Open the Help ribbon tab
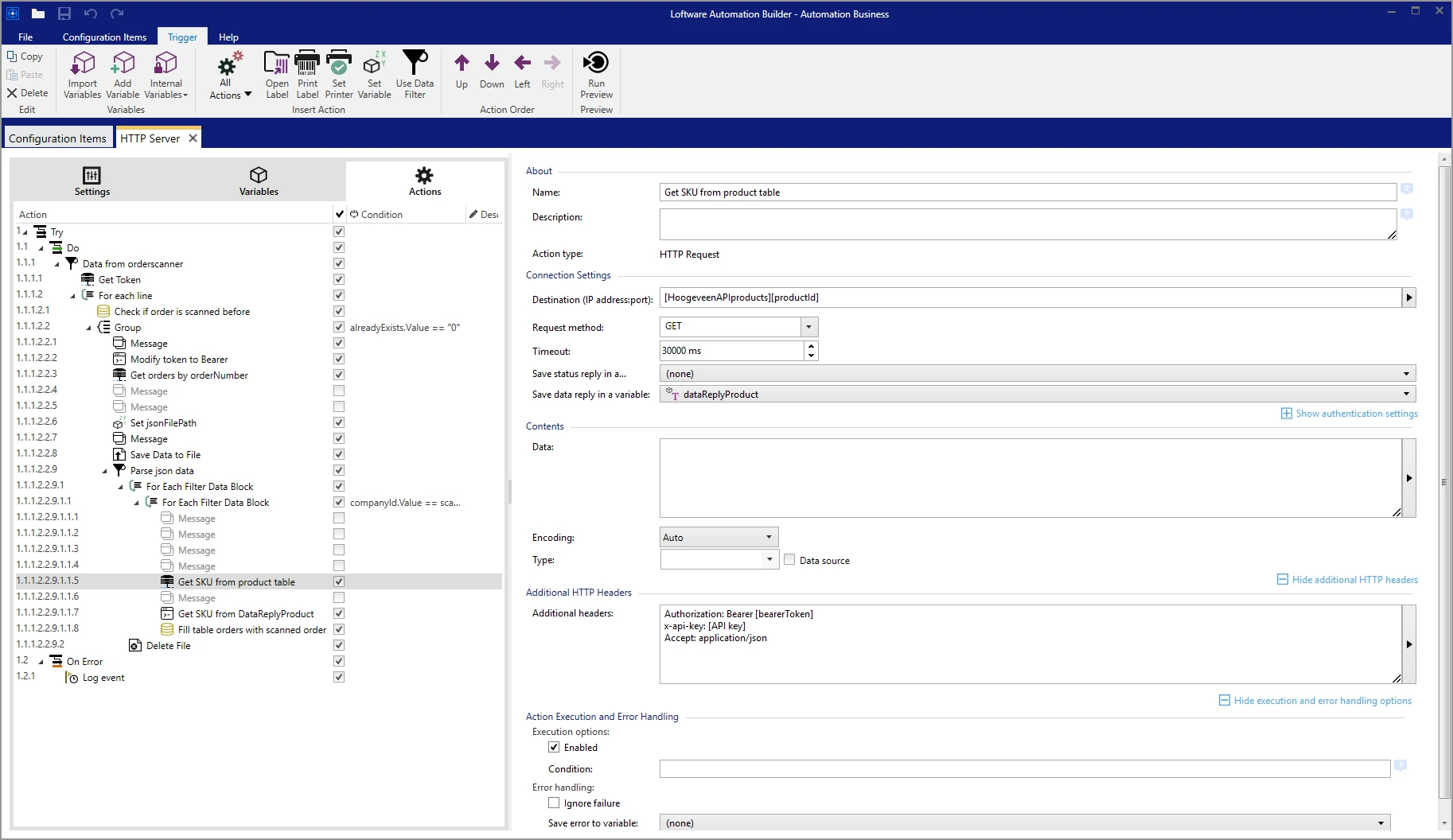The height and width of the screenshot is (840, 1453). point(228,37)
